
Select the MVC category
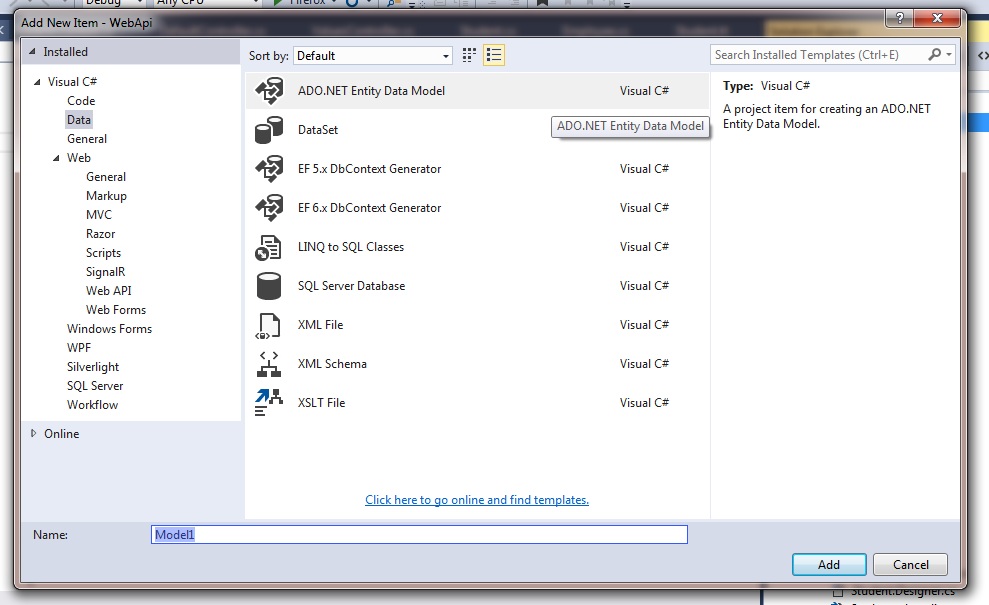[98, 215]
